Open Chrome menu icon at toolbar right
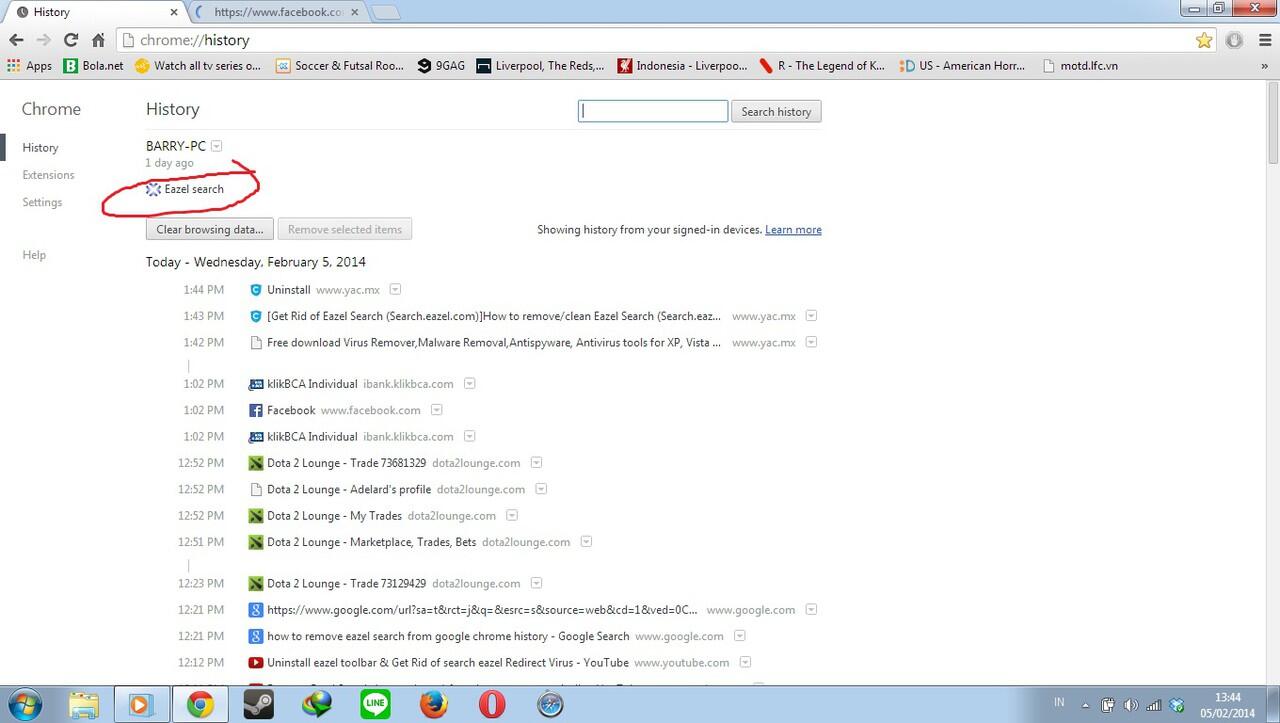The width and height of the screenshot is (1280, 723). coord(1264,40)
